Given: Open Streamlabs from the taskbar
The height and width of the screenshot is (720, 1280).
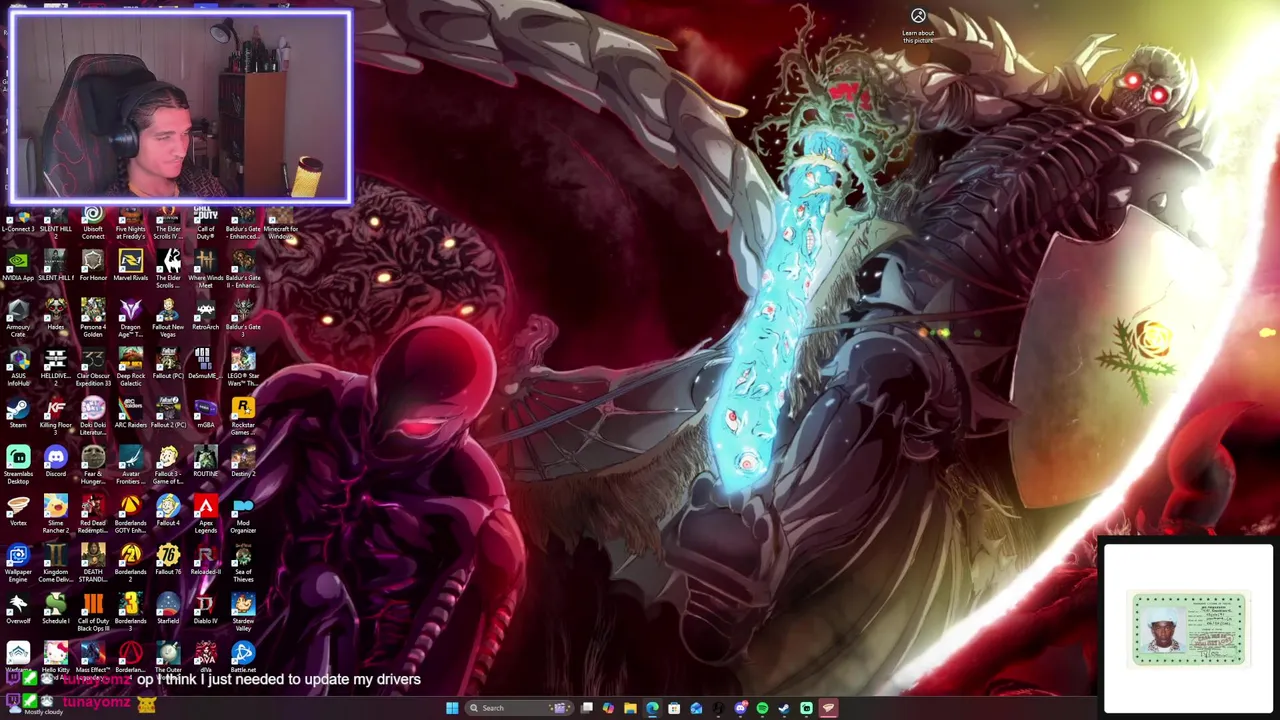Looking at the screenshot, I should tap(806, 708).
